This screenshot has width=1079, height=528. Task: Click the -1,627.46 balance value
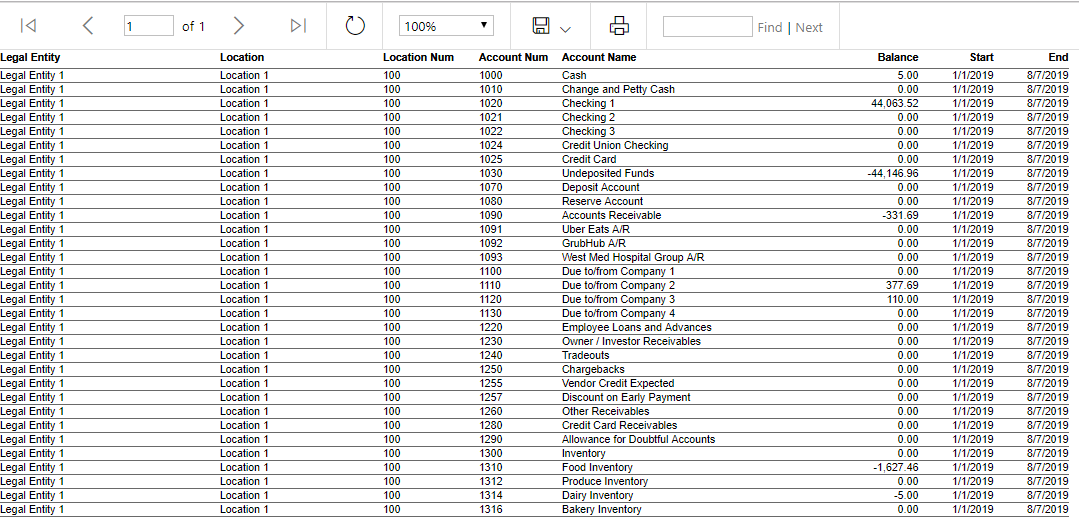(896, 467)
